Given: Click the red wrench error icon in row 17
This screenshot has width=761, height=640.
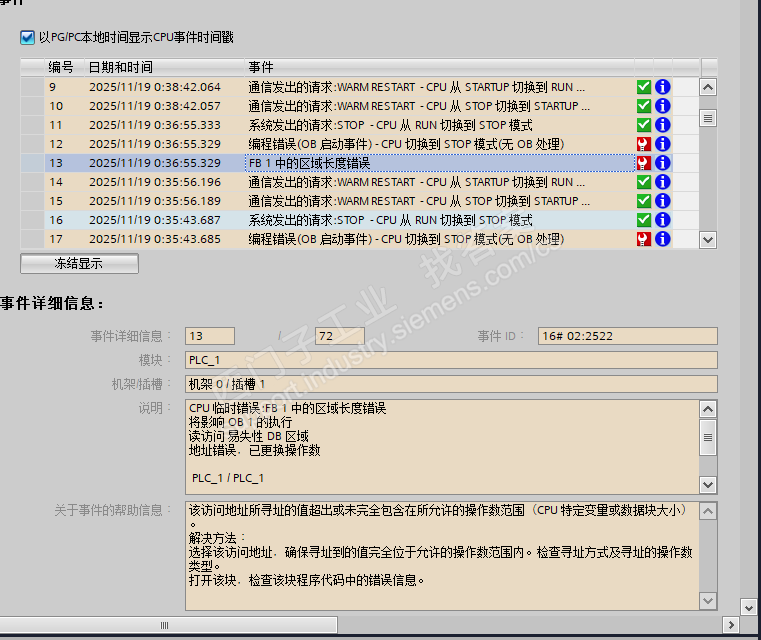Looking at the screenshot, I should (x=644, y=239).
